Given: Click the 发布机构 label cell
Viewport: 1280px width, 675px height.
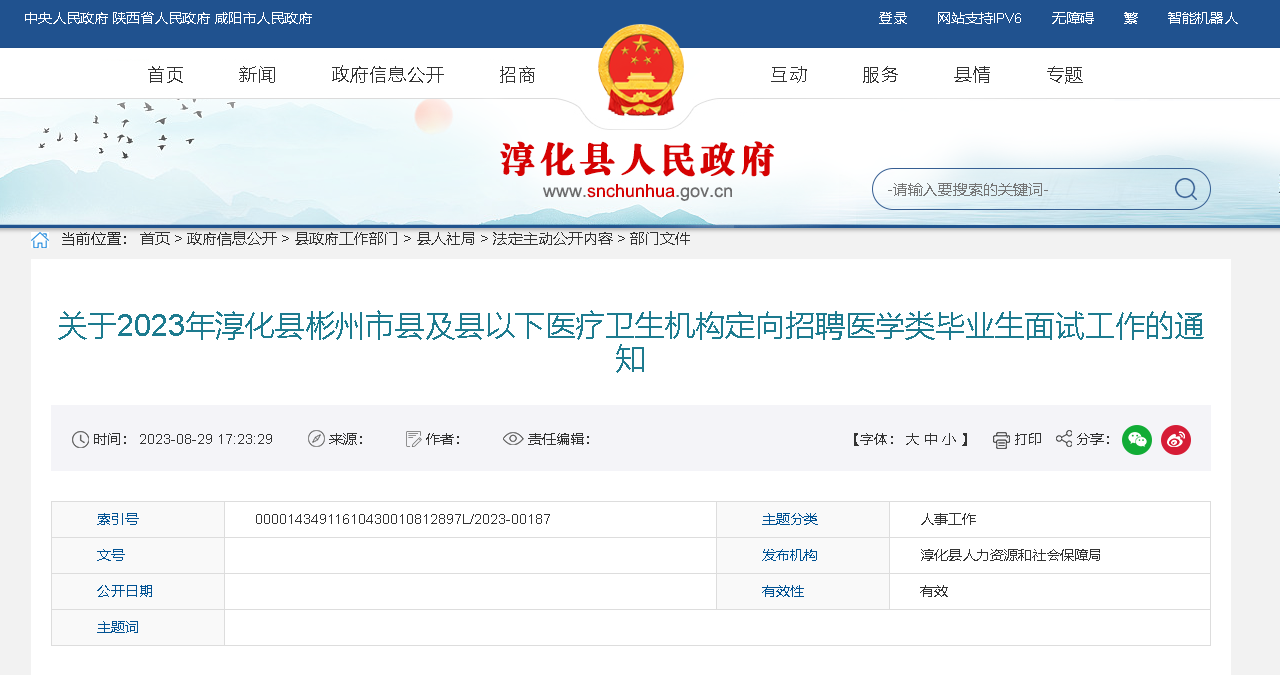Looking at the screenshot, I should pyautogui.click(x=803, y=556).
